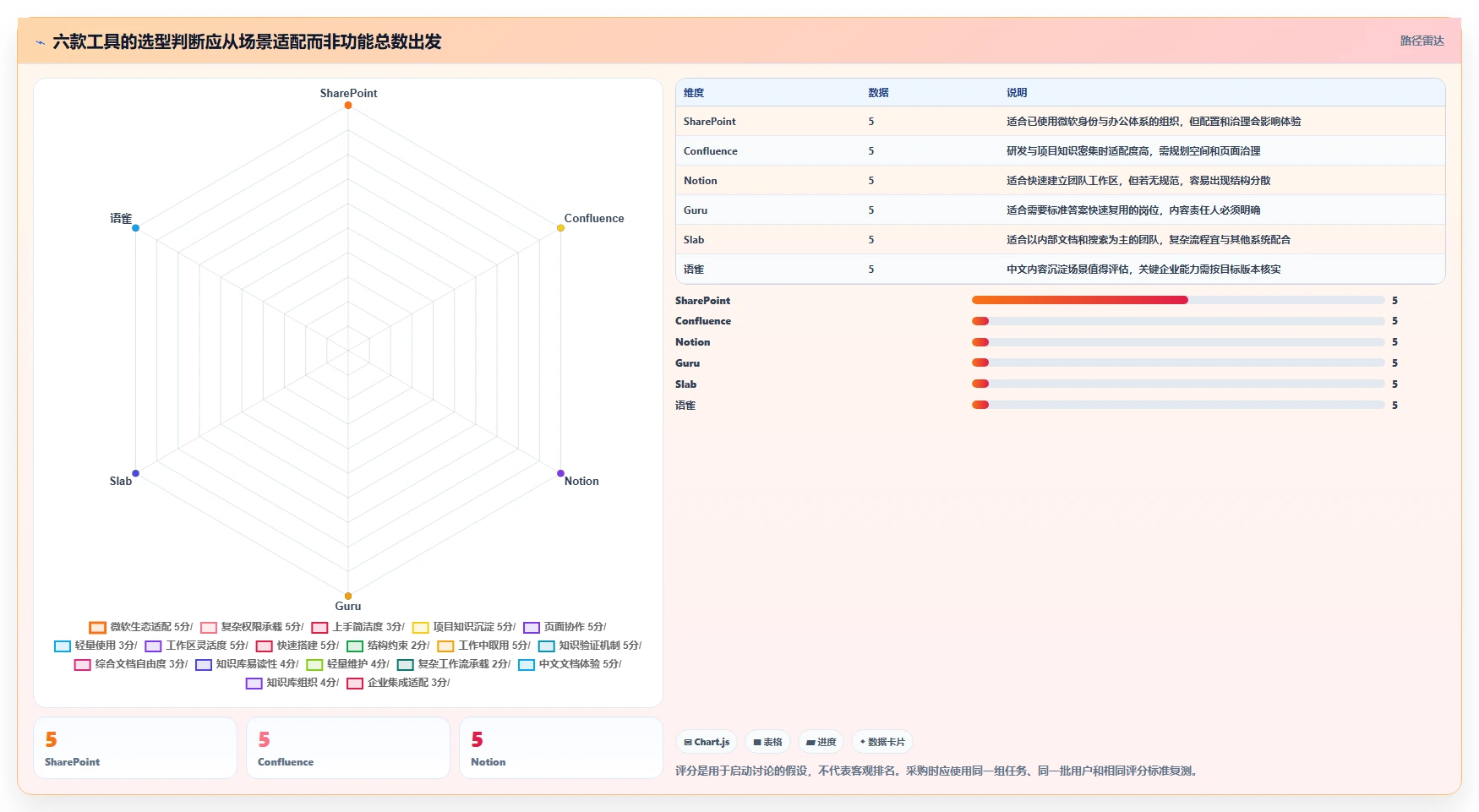
Task: Click the 进度 pill tag
Action: click(x=821, y=742)
